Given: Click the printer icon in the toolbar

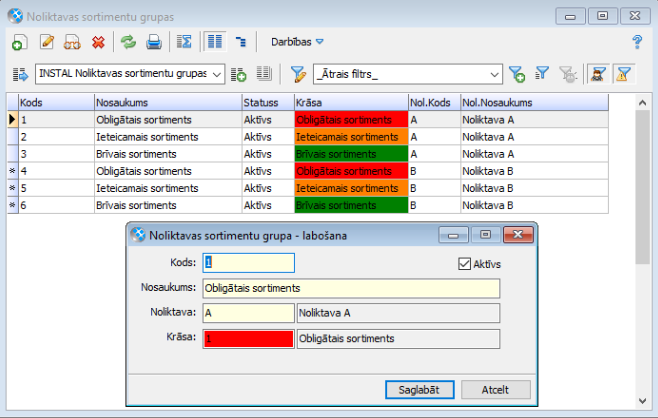Looking at the screenshot, I should point(154,42).
